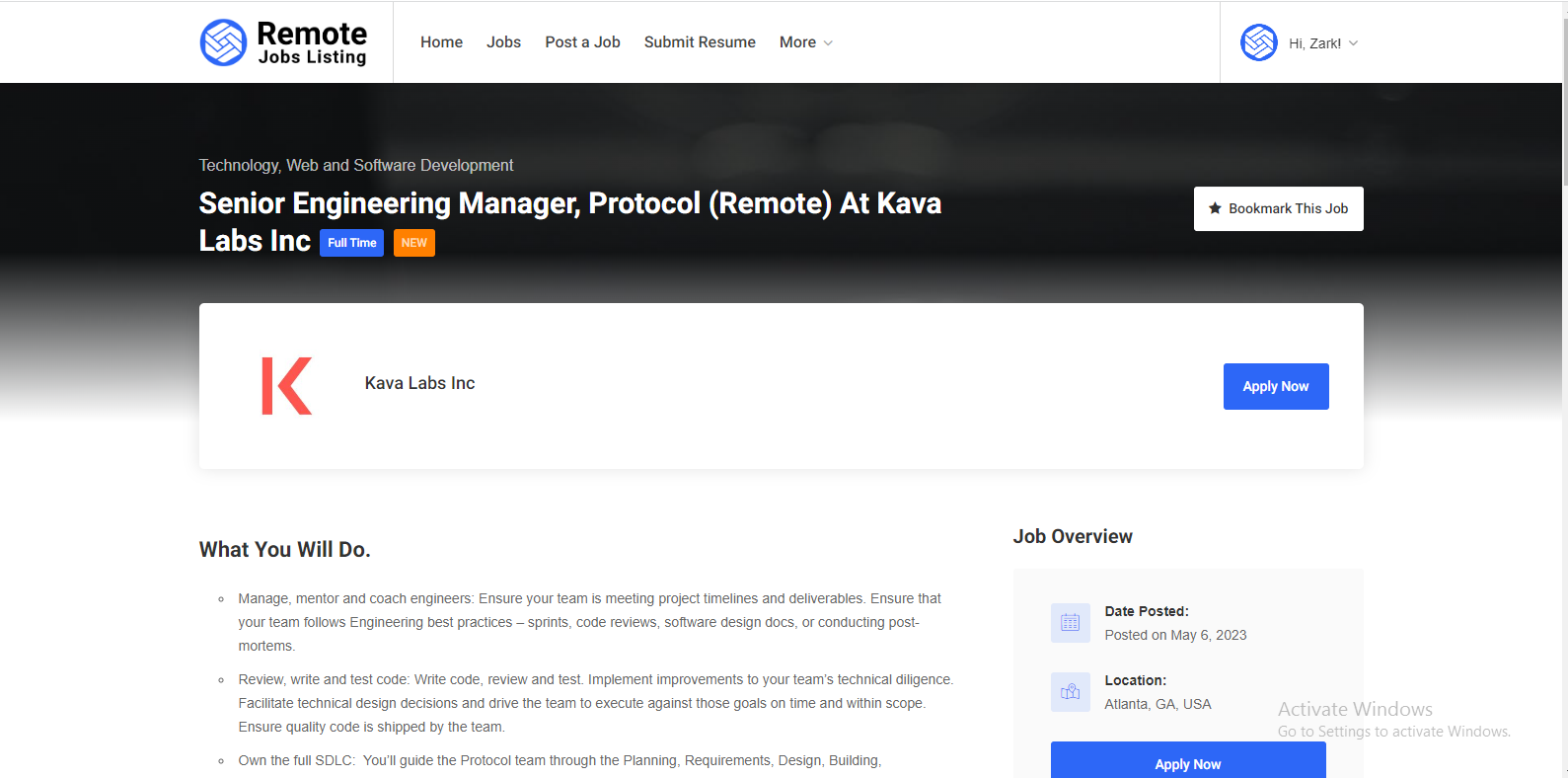Click the 'Location:' label
This screenshot has width=1568, height=778.
pyautogui.click(x=1136, y=680)
